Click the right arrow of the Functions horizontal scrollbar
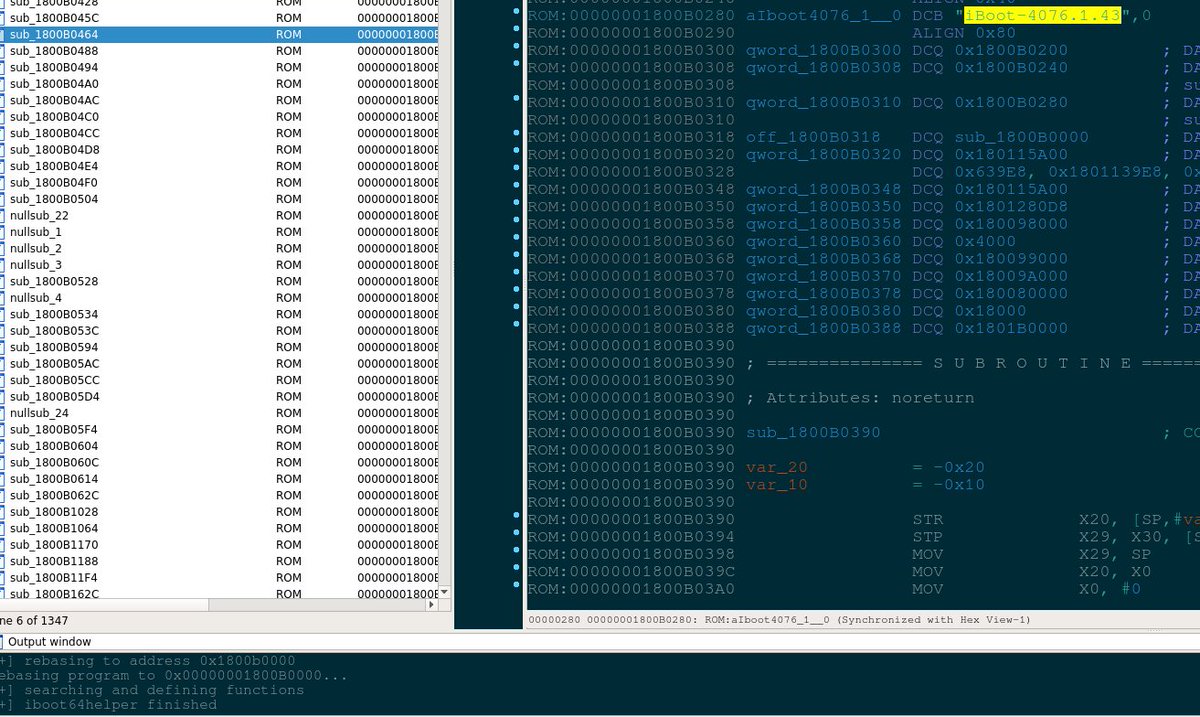1200x717 pixels. [x=433, y=605]
